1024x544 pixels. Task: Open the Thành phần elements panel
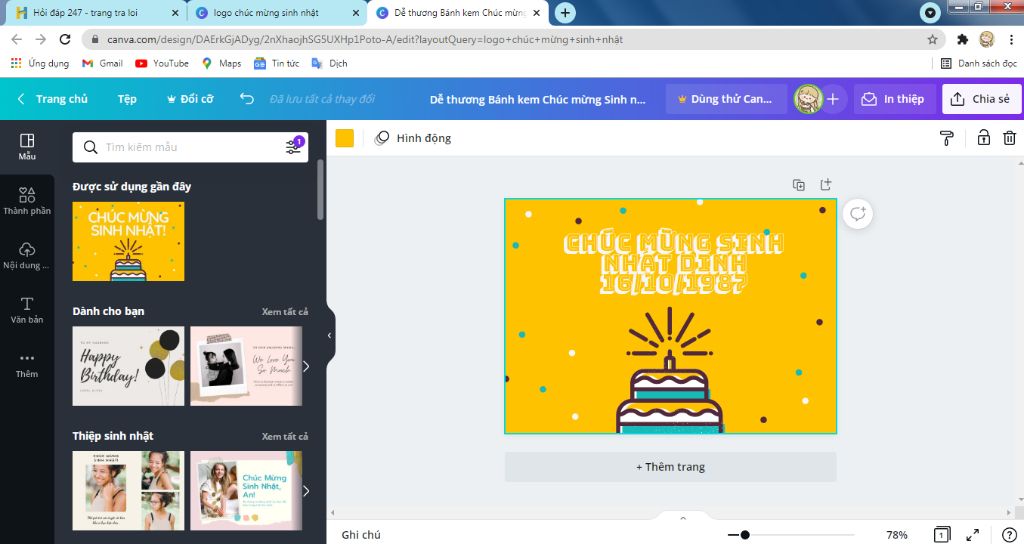coord(27,200)
